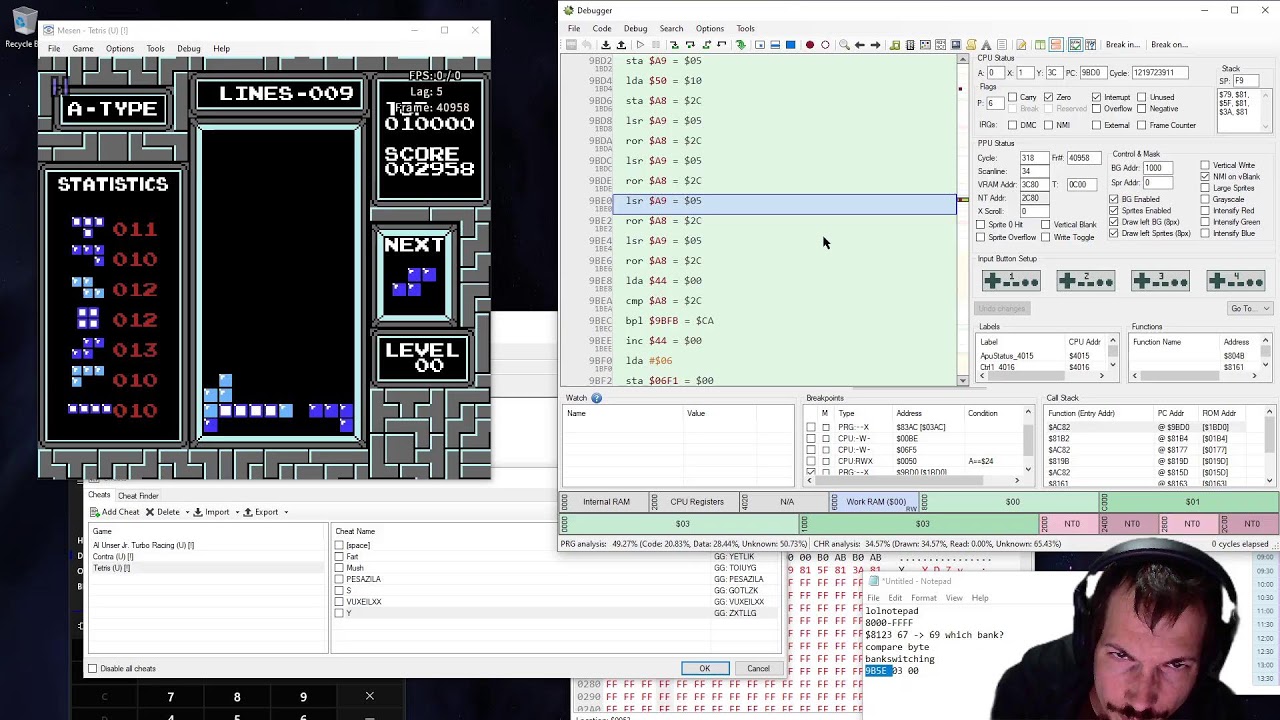Click the Step Out icon in Debugger toolbar
This screenshot has height=720, width=1280.
[706, 44]
